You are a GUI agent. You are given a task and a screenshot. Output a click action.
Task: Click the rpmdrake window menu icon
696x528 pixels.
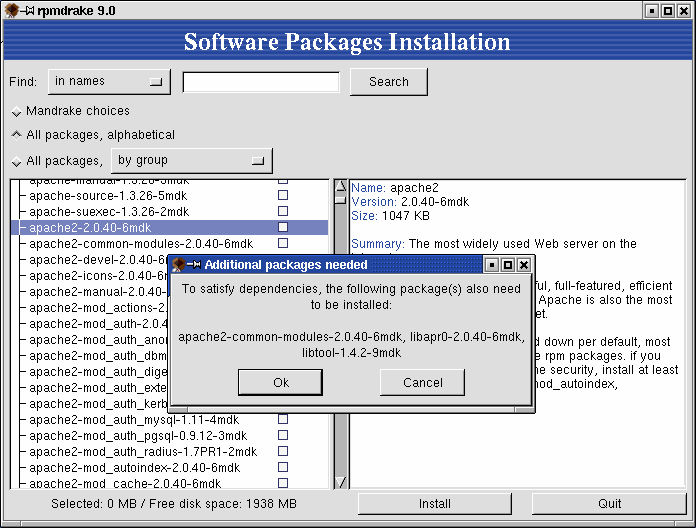pyautogui.click(x=11, y=10)
